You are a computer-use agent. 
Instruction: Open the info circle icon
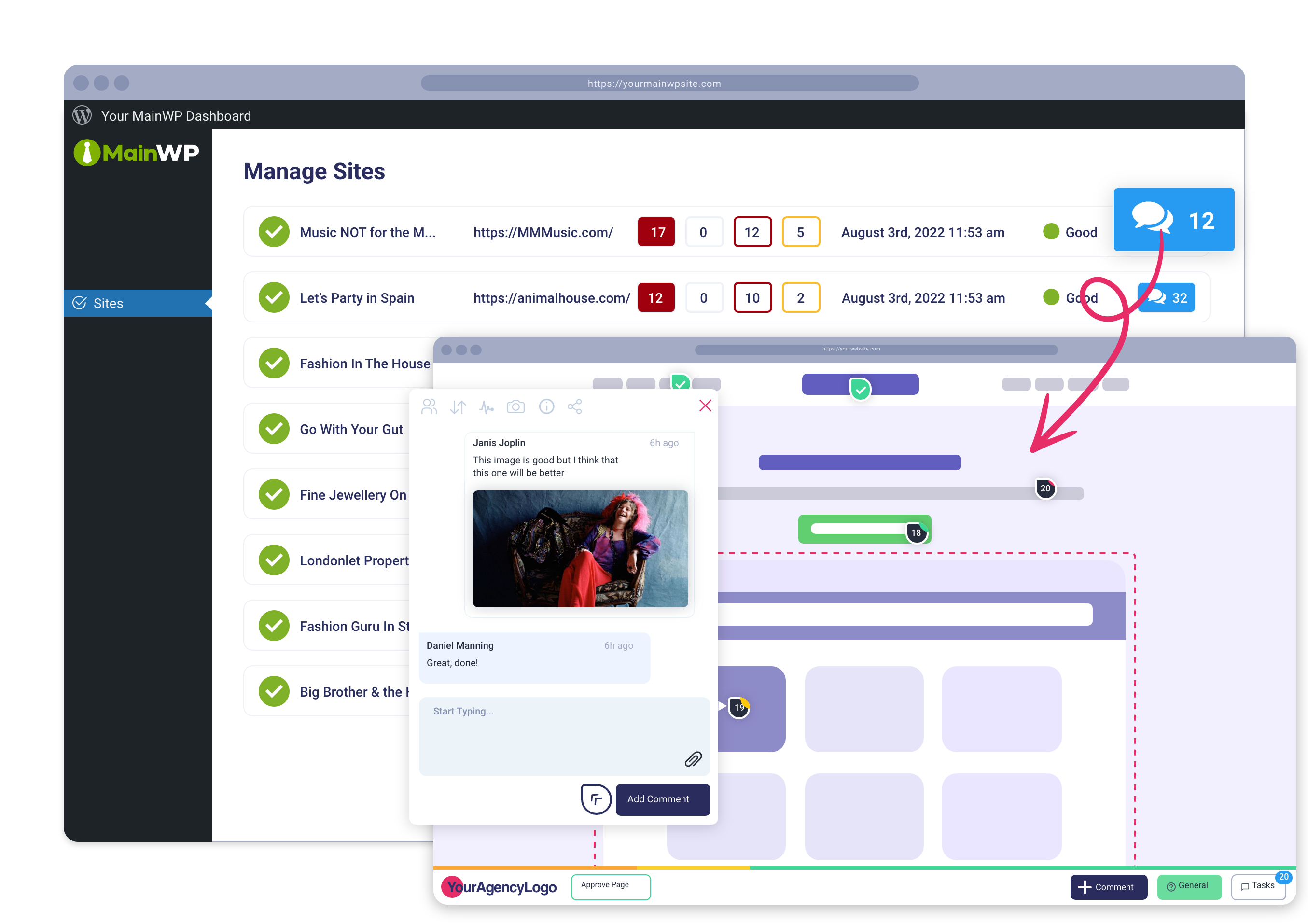point(546,407)
